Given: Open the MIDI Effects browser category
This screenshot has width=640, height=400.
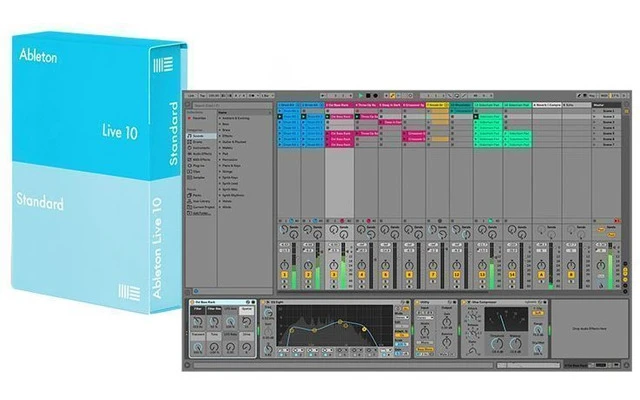Looking at the screenshot, I should (201, 160).
